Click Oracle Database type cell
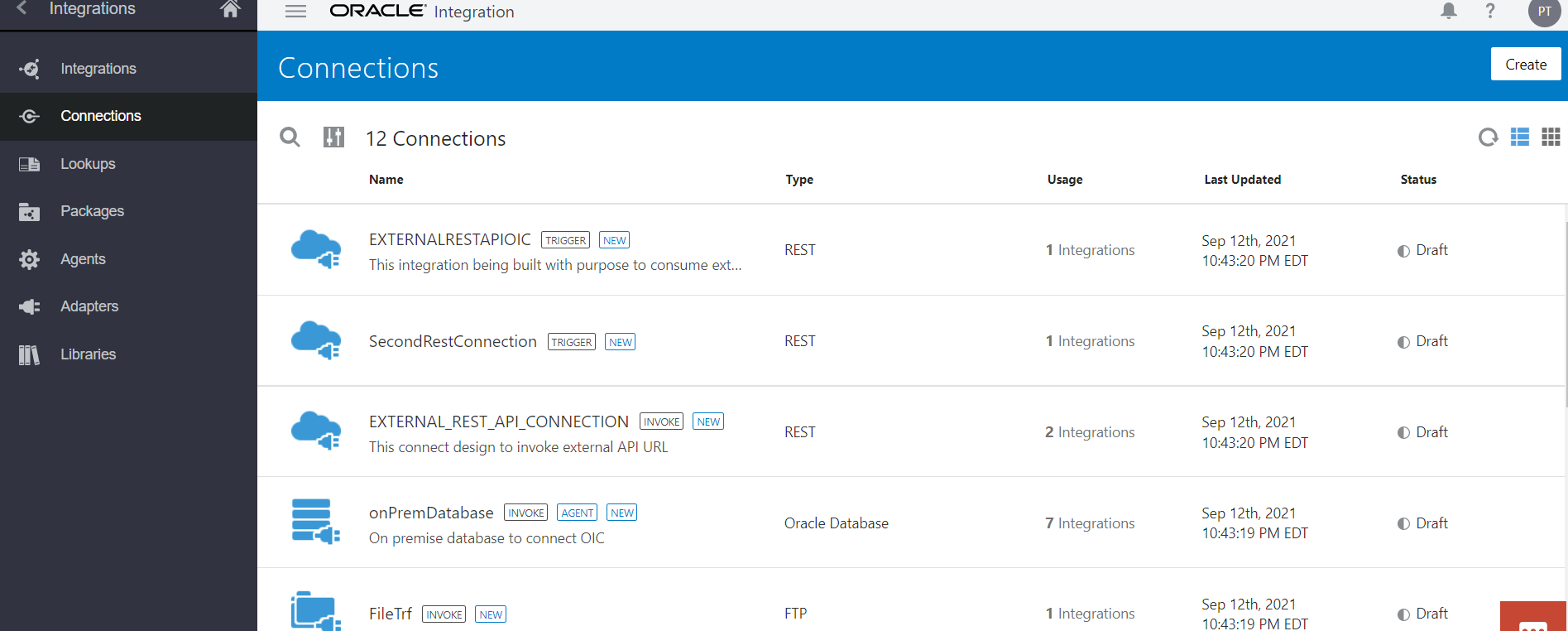 tap(837, 523)
